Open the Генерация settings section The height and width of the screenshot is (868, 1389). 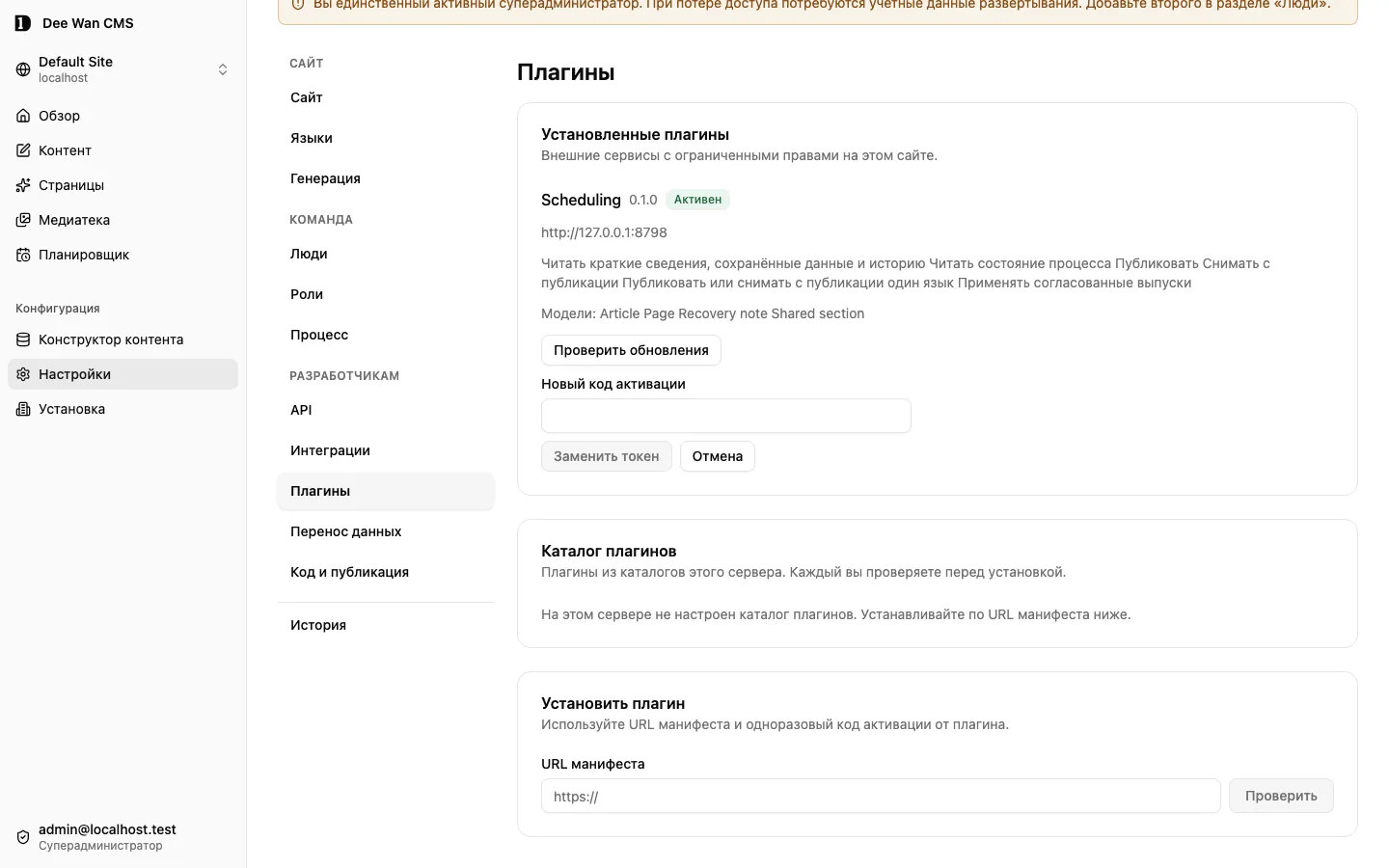tap(386, 178)
